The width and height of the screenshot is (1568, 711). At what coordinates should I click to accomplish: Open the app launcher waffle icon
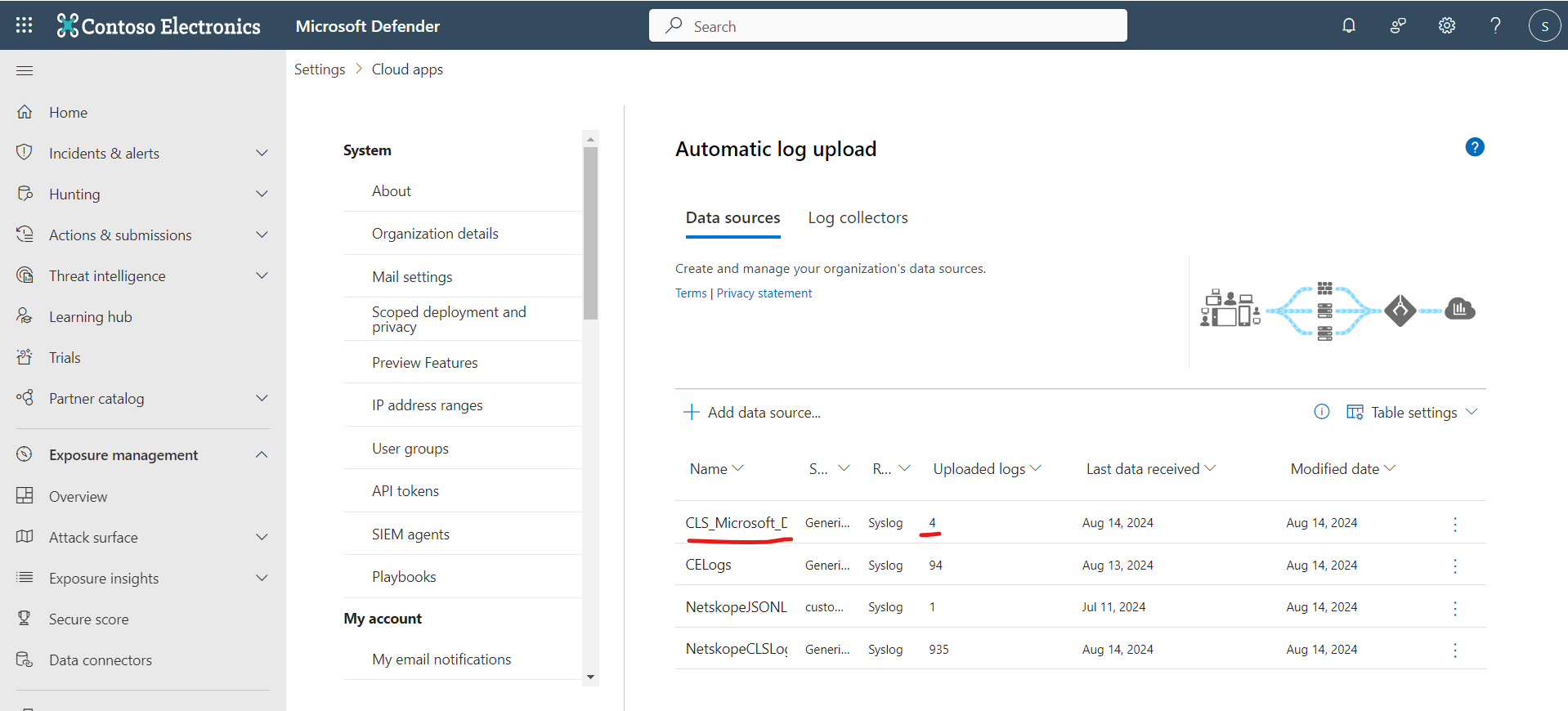[x=25, y=25]
